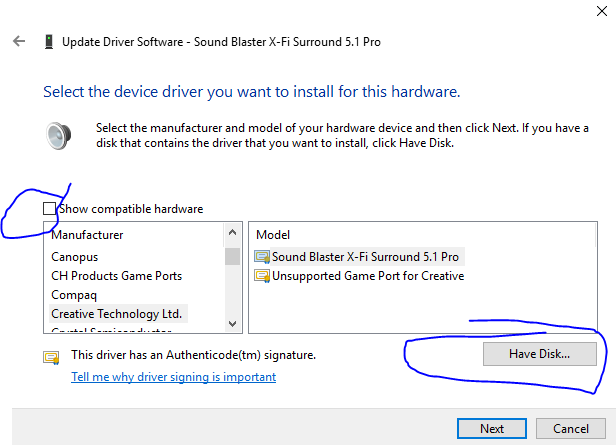
Task: Click the device icon beside the window title
Action: (49, 42)
